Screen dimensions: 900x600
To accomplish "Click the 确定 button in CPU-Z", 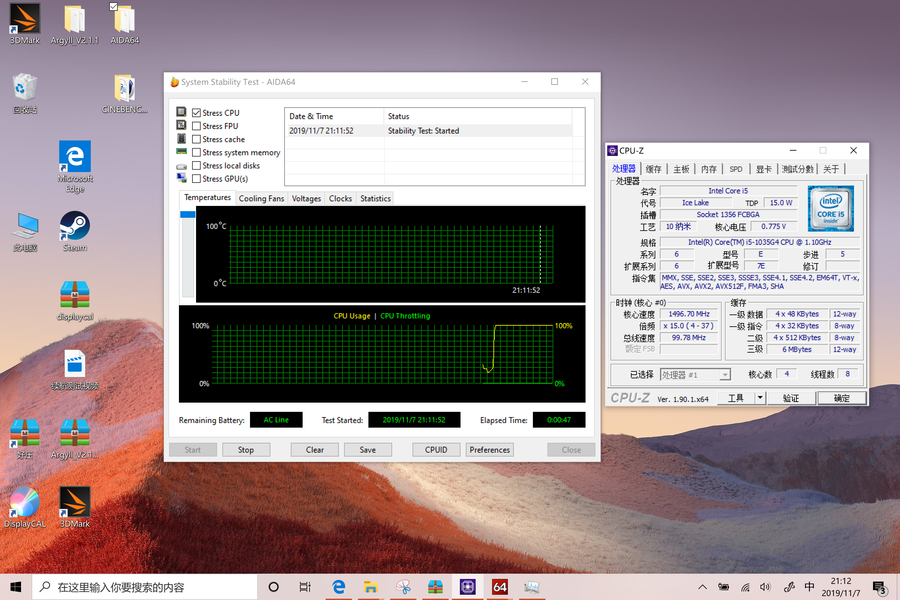I will tap(841, 398).
